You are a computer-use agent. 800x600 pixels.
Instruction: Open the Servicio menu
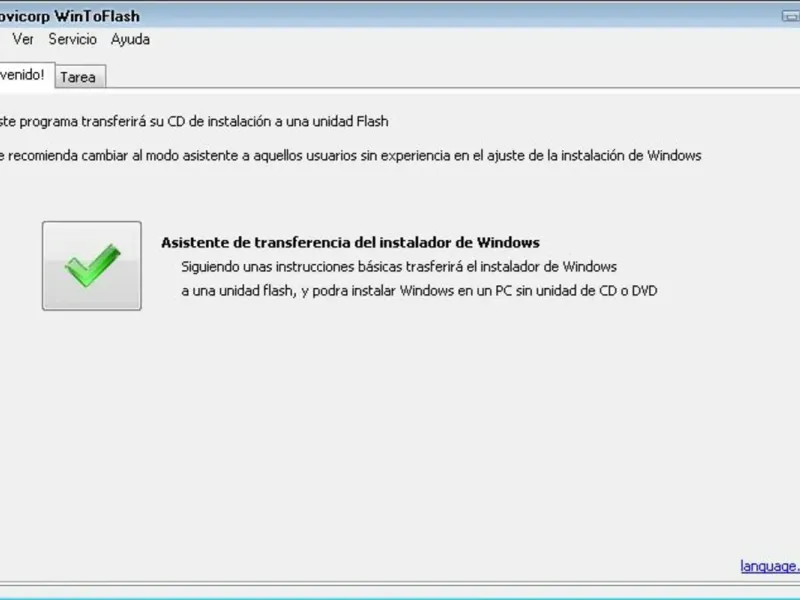pos(72,39)
